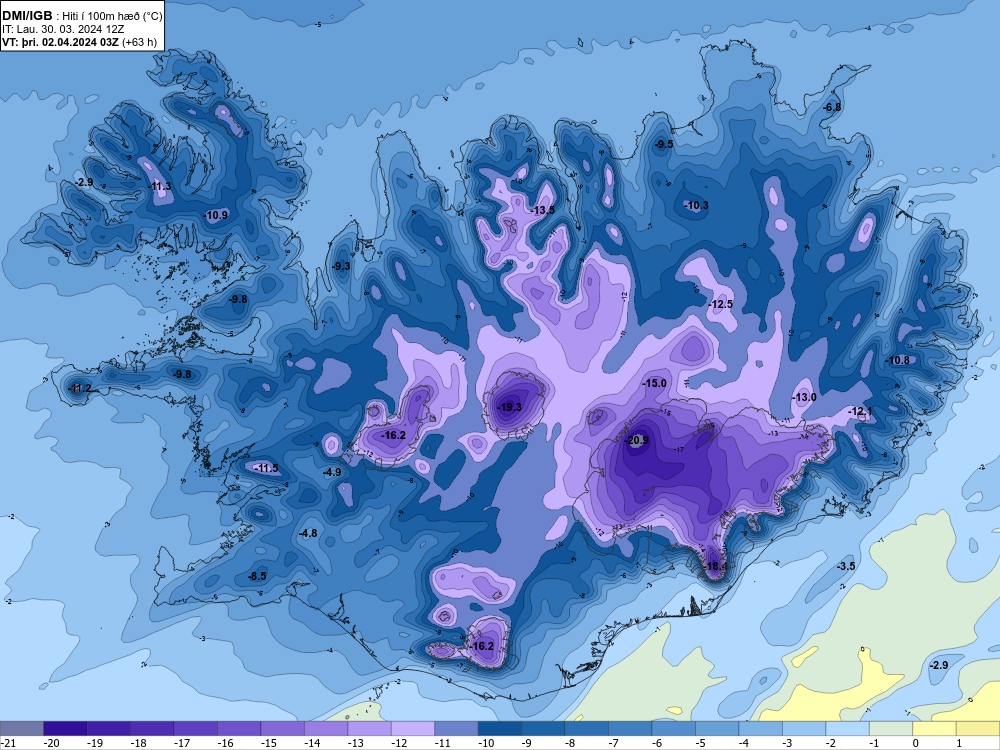Click the -10.8 temperature label
The width and height of the screenshot is (1000, 750).
tap(898, 360)
